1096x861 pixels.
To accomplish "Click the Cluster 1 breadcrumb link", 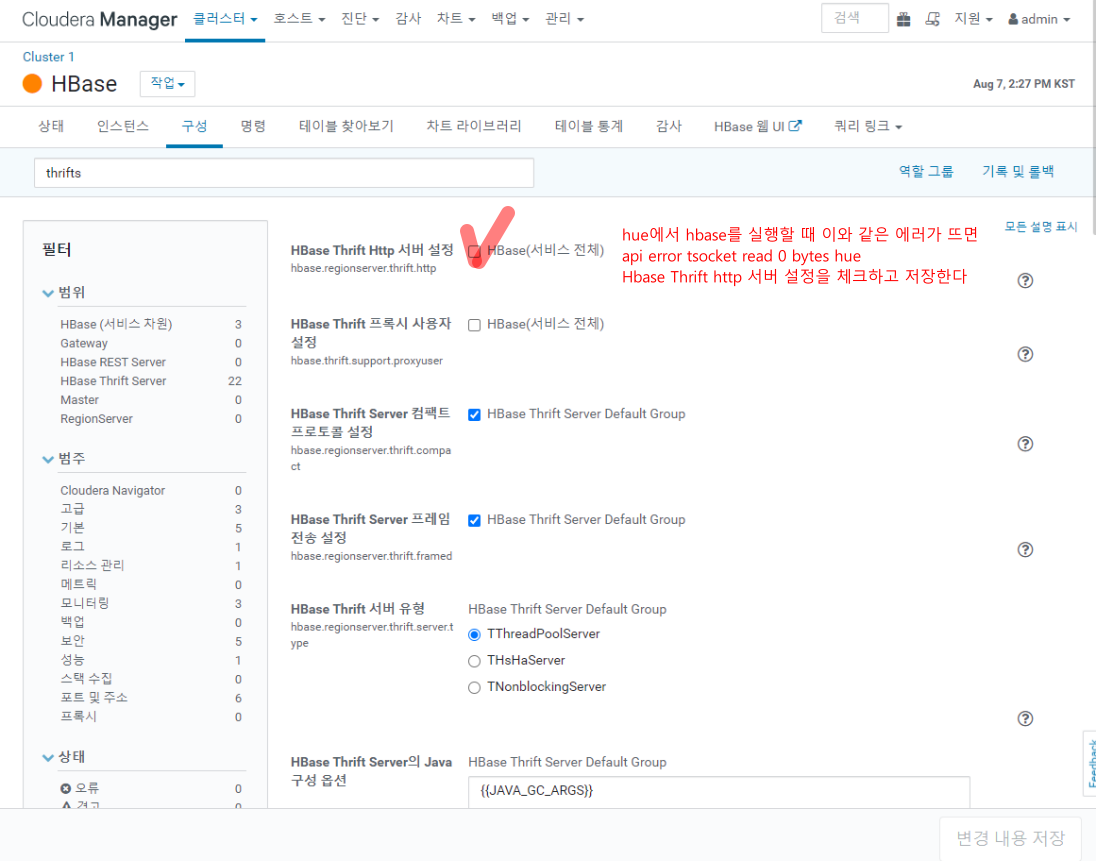I will [48, 57].
